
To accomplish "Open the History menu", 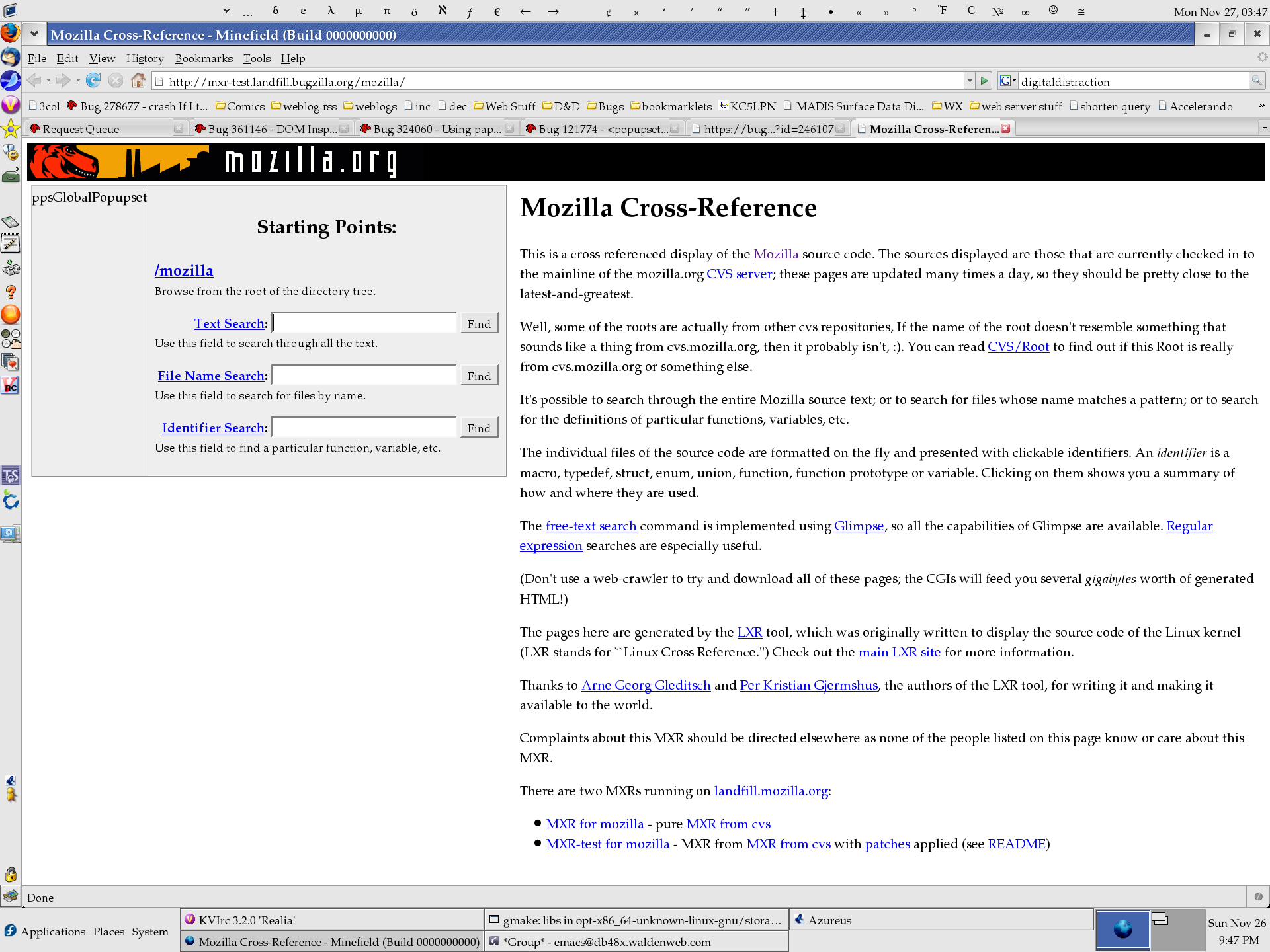I will [x=145, y=58].
